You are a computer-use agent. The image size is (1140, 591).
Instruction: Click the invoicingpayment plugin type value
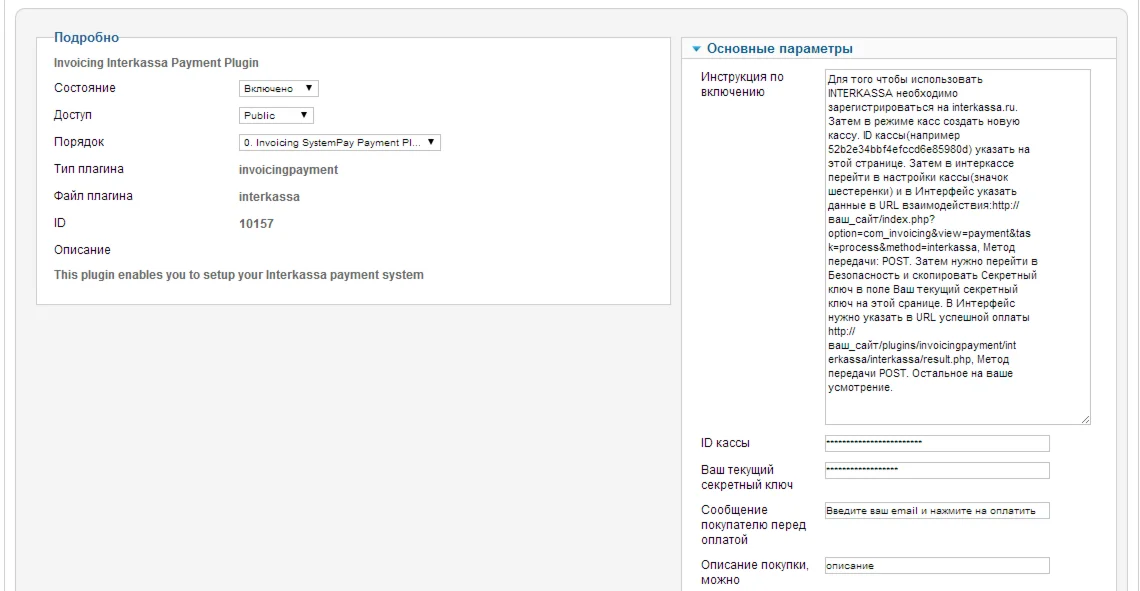(x=288, y=170)
